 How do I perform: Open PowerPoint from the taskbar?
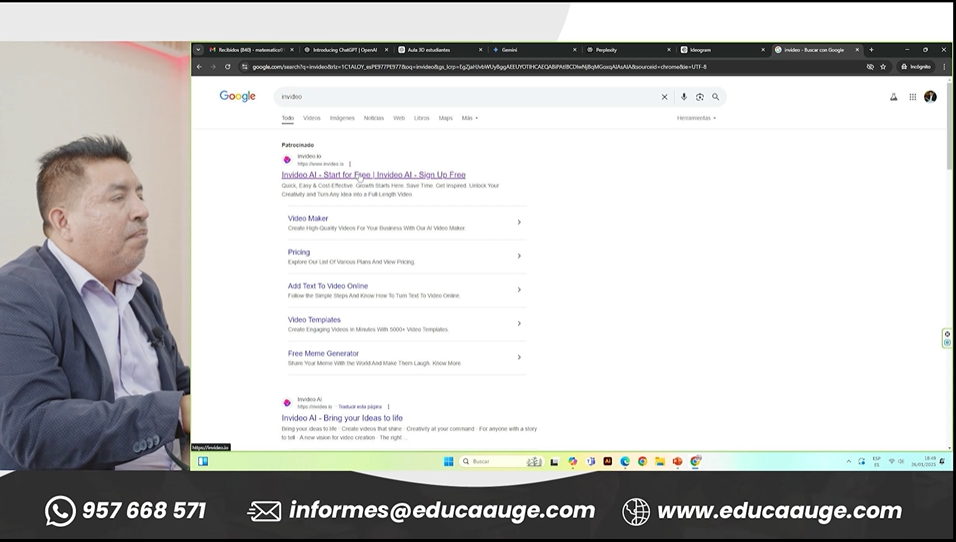tap(677, 462)
